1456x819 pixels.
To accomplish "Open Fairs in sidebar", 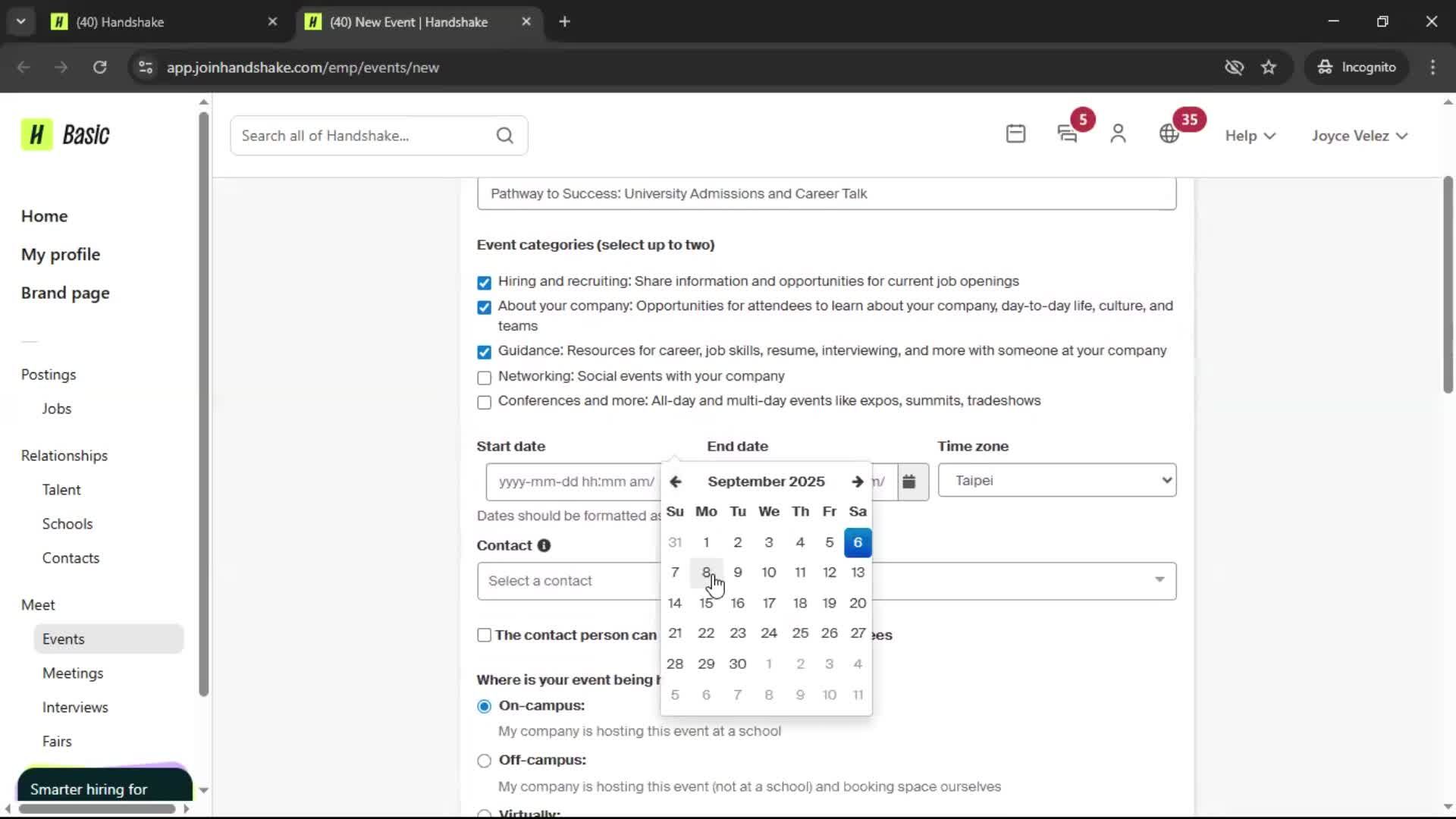I will (x=57, y=742).
